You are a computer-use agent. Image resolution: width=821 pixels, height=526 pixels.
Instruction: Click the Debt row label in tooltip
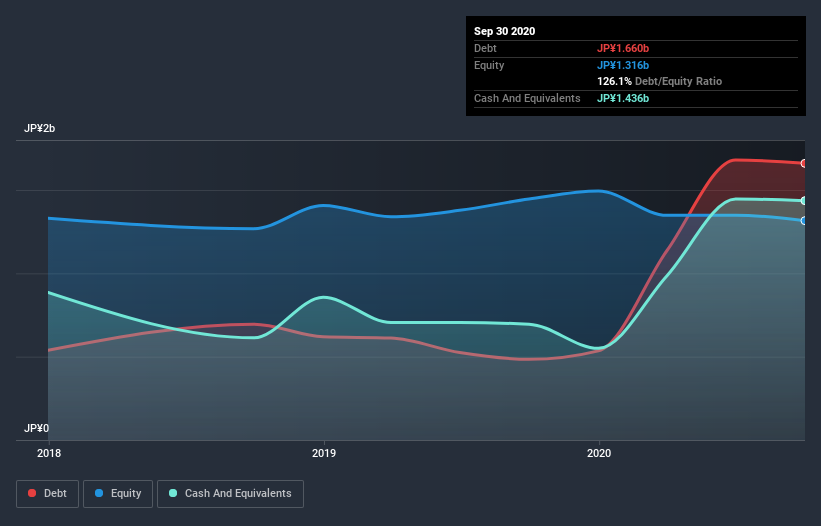pos(485,48)
